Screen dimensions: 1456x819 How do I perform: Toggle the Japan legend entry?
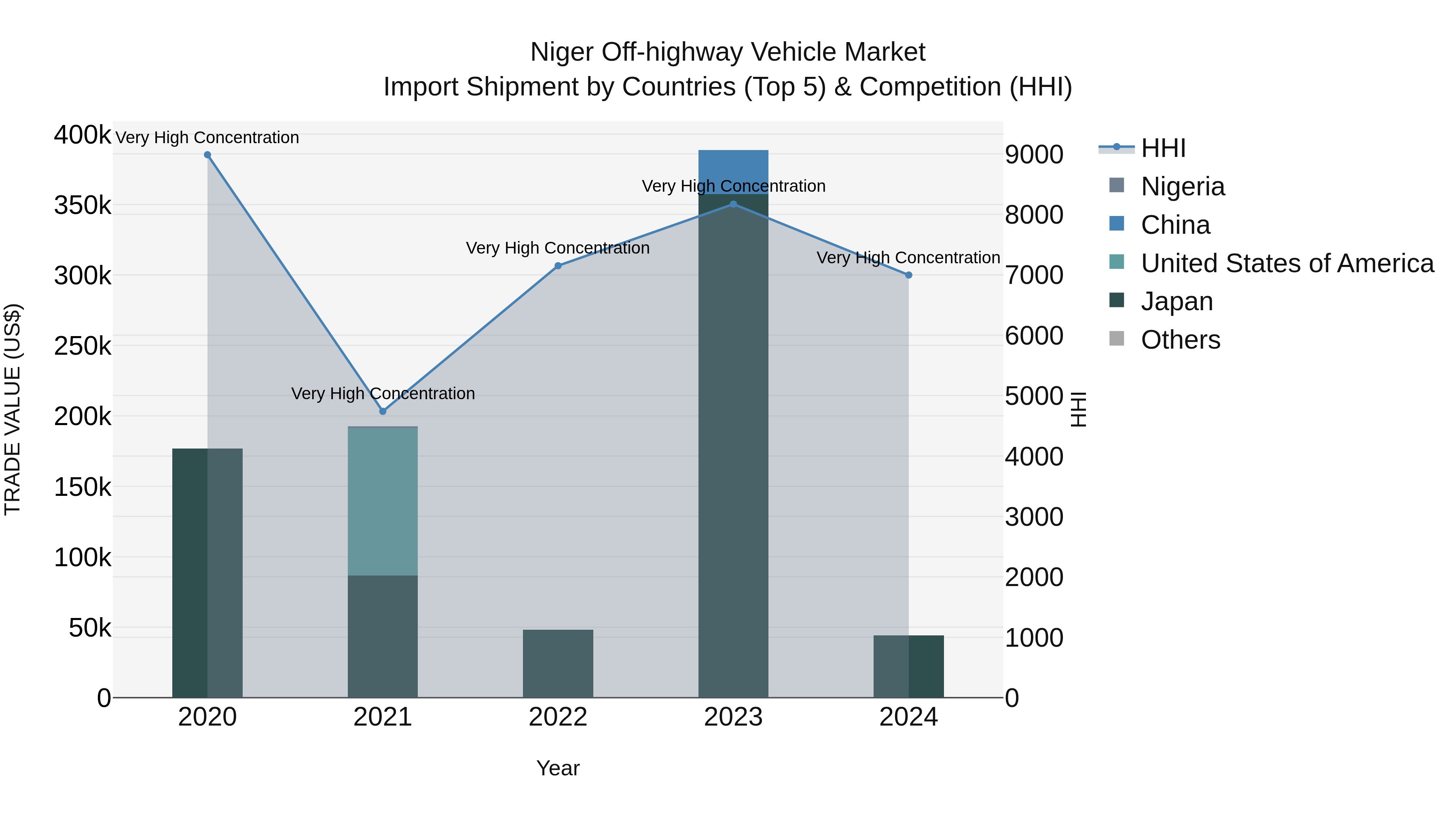pos(1162,301)
